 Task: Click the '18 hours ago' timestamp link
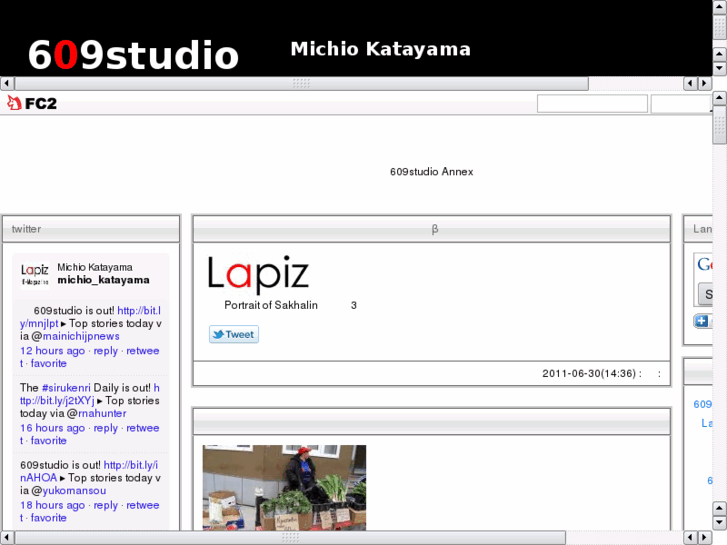pyautogui.click(x=52, y=505)
